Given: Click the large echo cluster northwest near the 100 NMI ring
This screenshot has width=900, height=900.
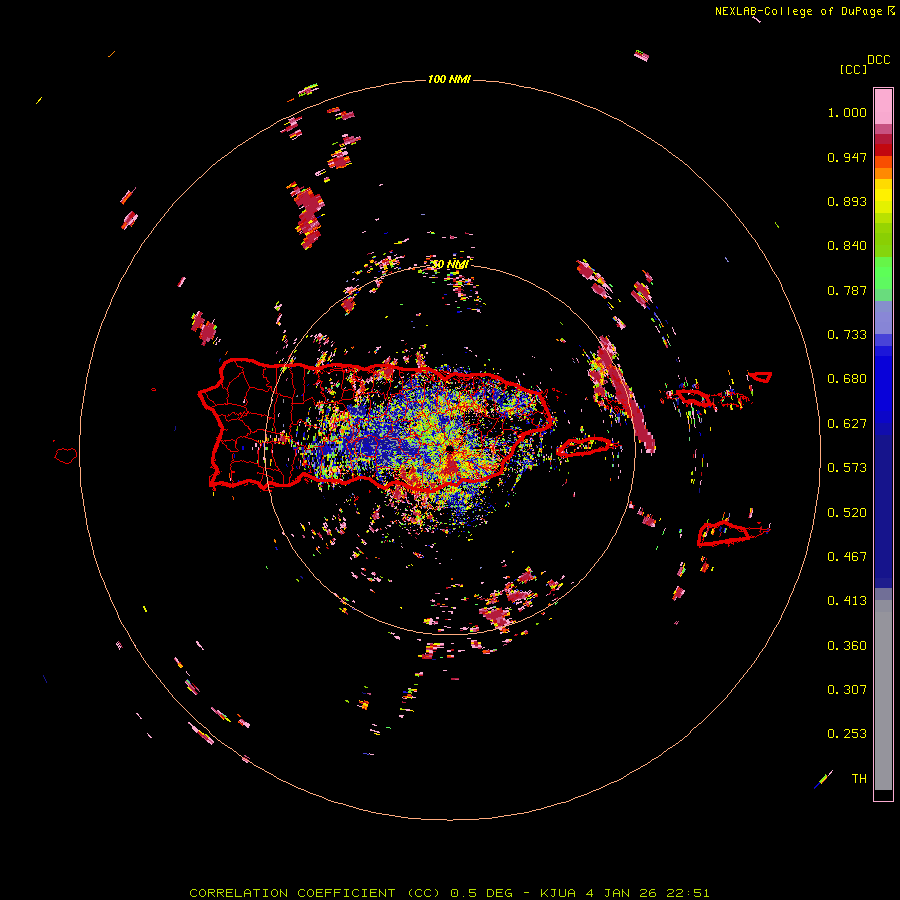Looking at the screenshot, I should 308,216.
